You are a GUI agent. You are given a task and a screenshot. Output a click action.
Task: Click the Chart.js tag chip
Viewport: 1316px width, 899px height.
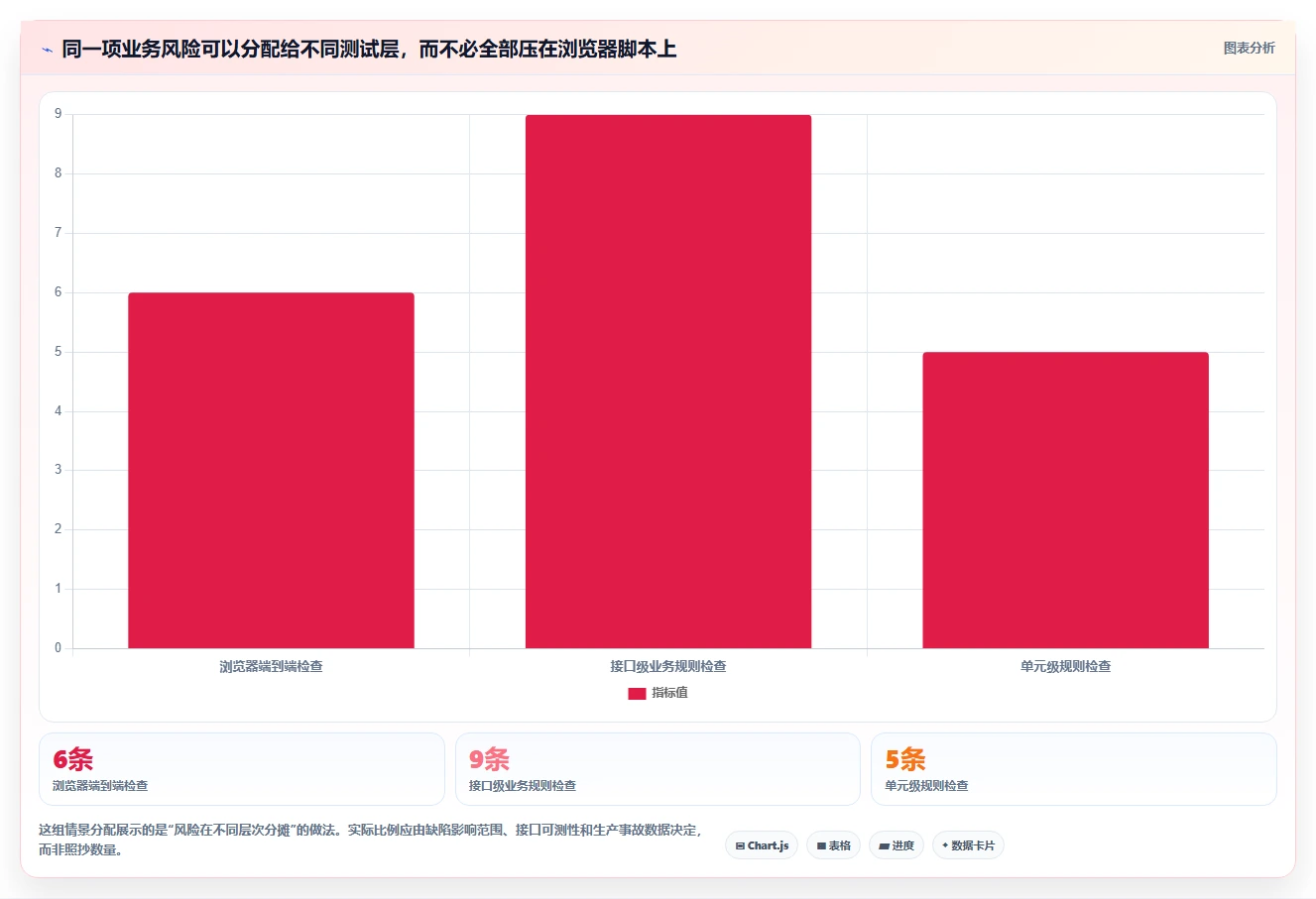(x=762, y=845)
